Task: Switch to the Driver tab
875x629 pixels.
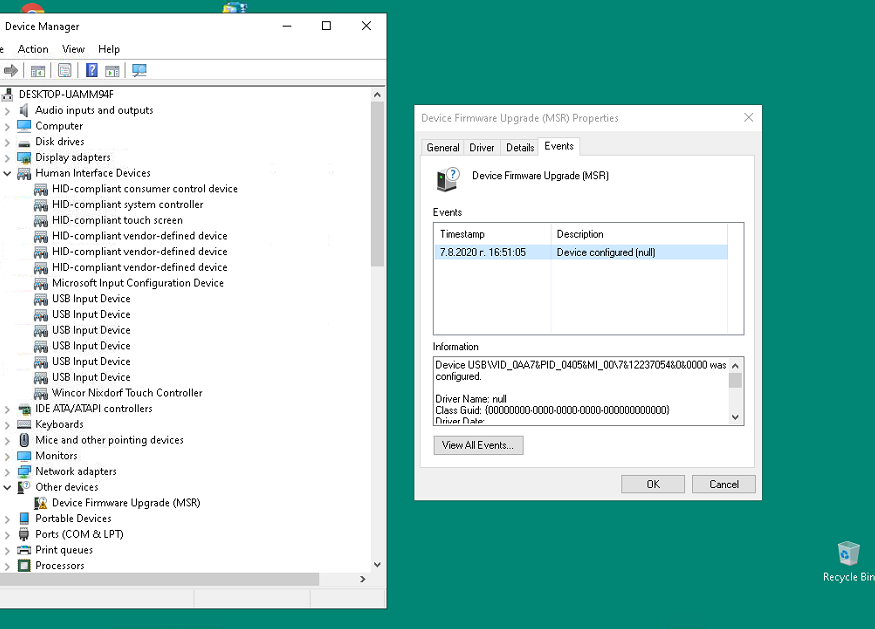Action: (x=482, y=147)
